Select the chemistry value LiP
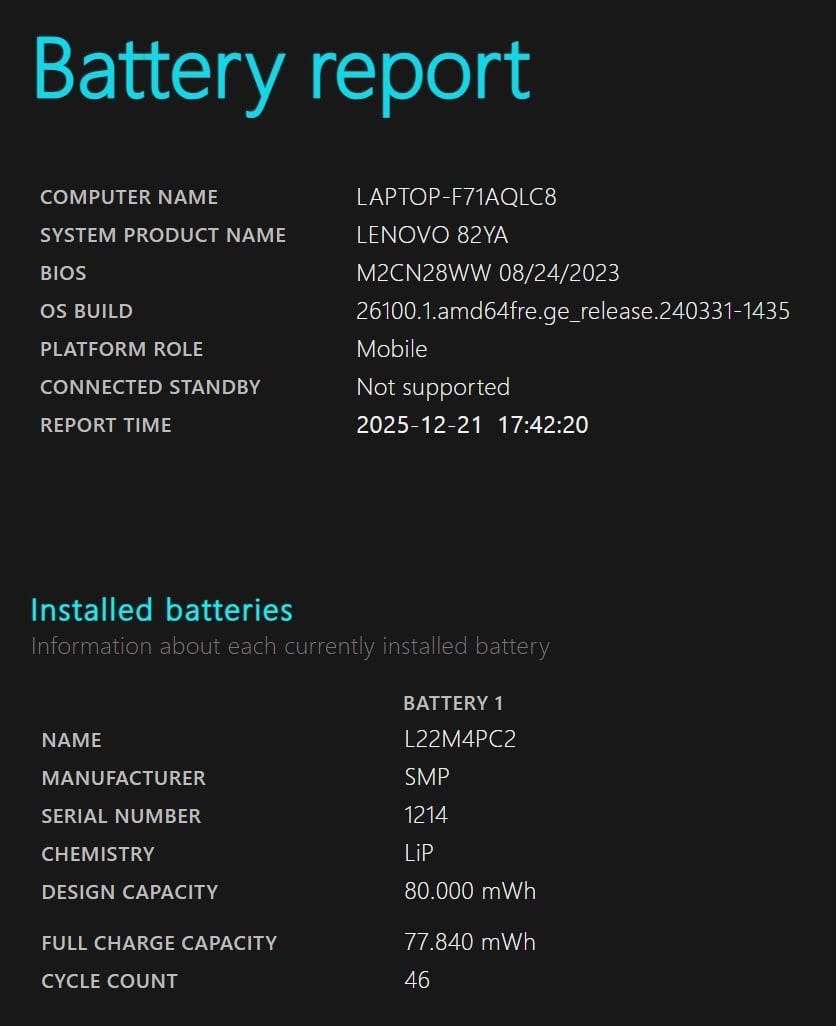836x1026 pixels. coord(419,853)
